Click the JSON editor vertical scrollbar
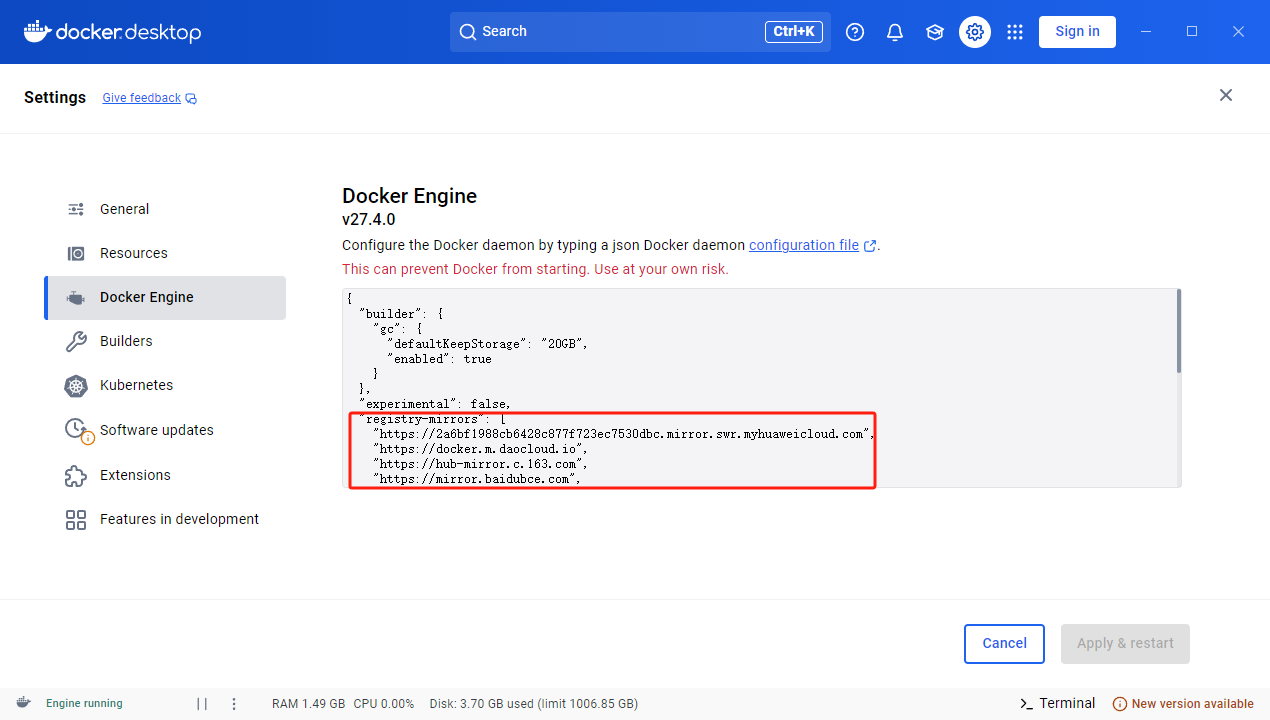This screenshot has width=1270, height=720. click(1179, 331)
